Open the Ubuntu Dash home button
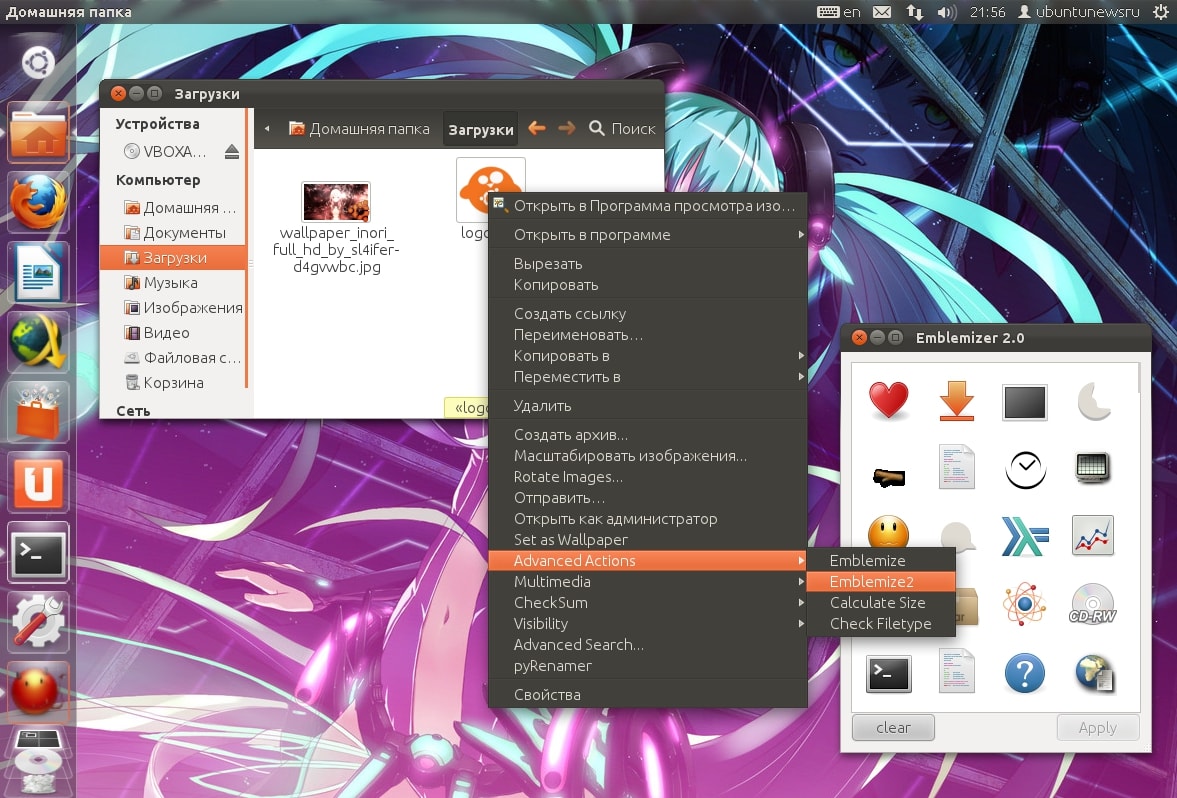The width and height of the screenshot is (1177, 798). (38, 62)
